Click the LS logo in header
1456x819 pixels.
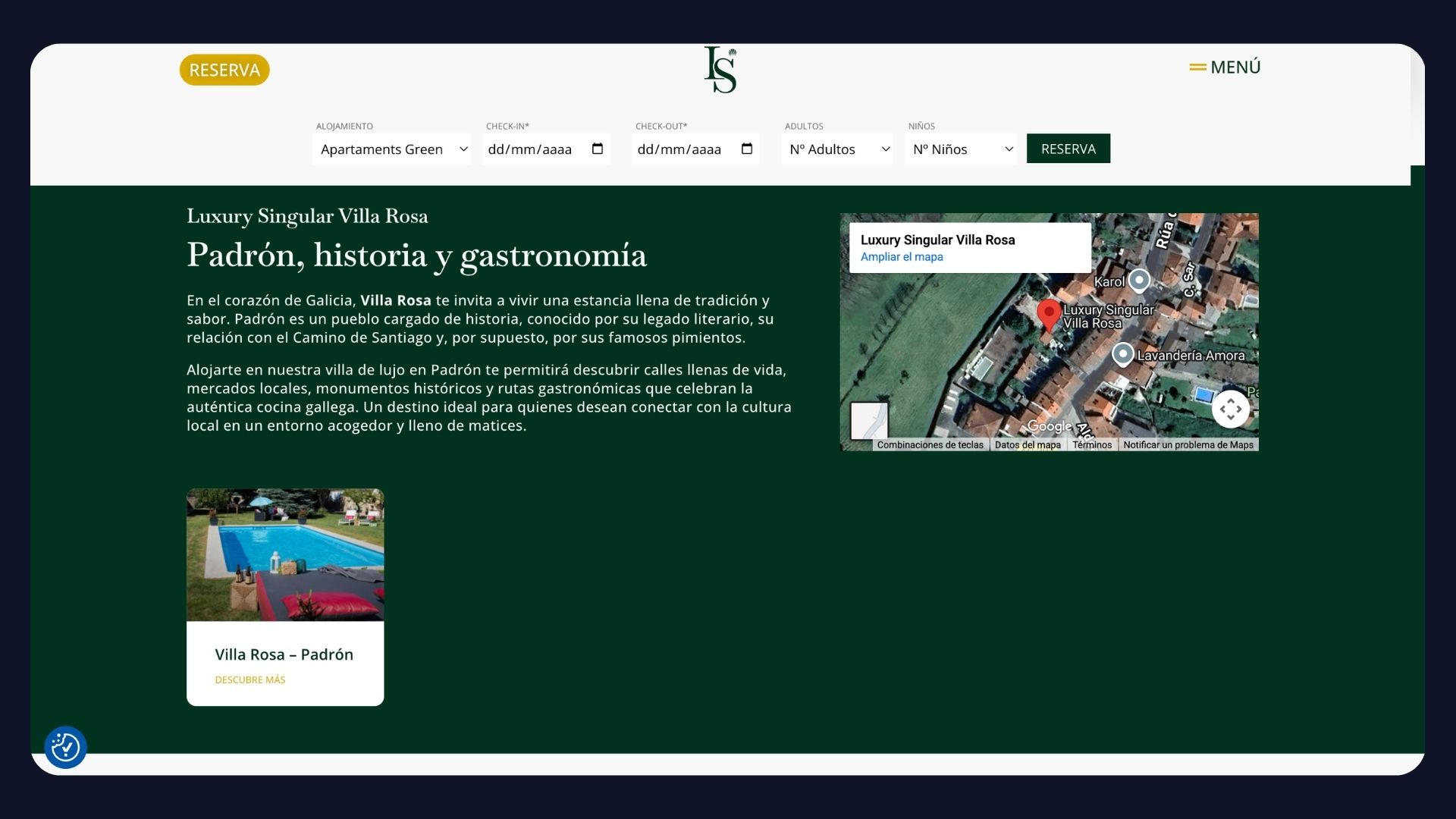coord(720,70)
